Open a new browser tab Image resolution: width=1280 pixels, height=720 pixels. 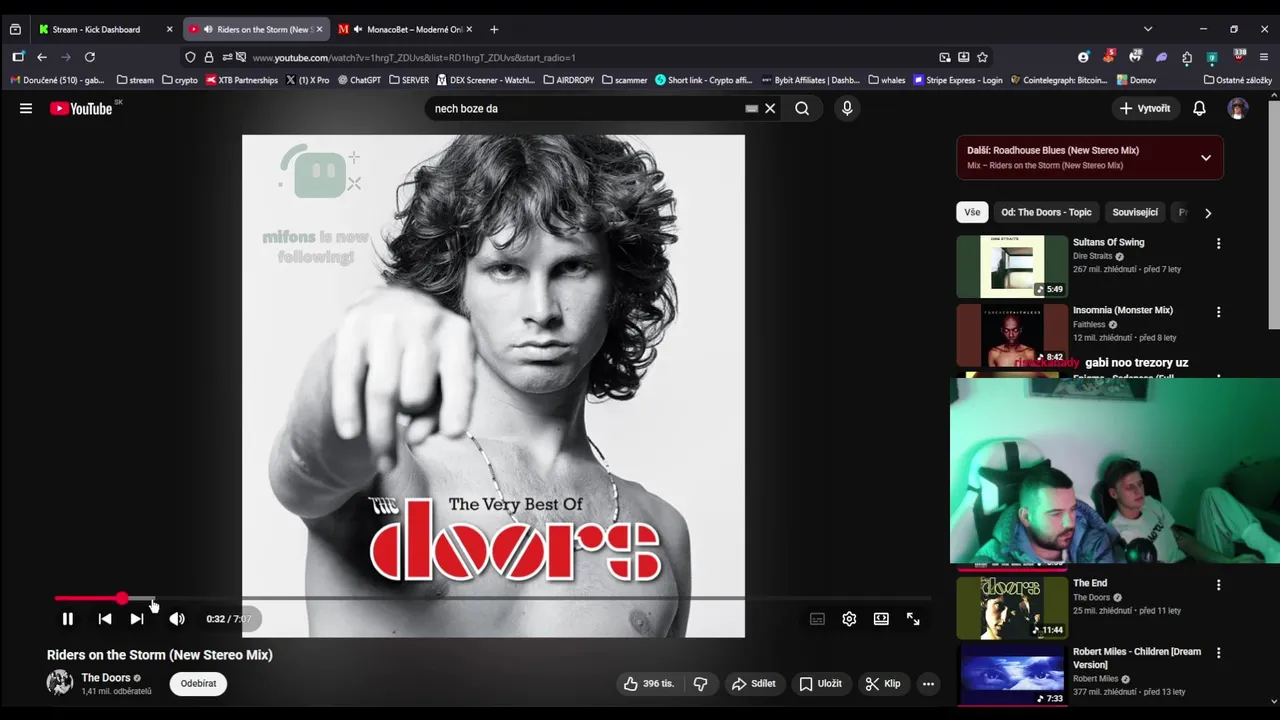[494, 29]
